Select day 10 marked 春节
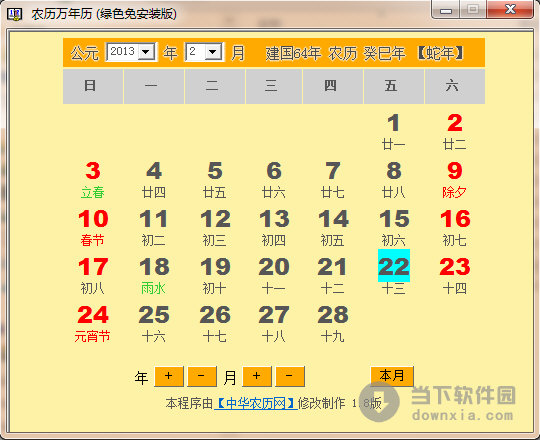Image resolution: width=540 pixels, height=440 pixels. [93, 228]
